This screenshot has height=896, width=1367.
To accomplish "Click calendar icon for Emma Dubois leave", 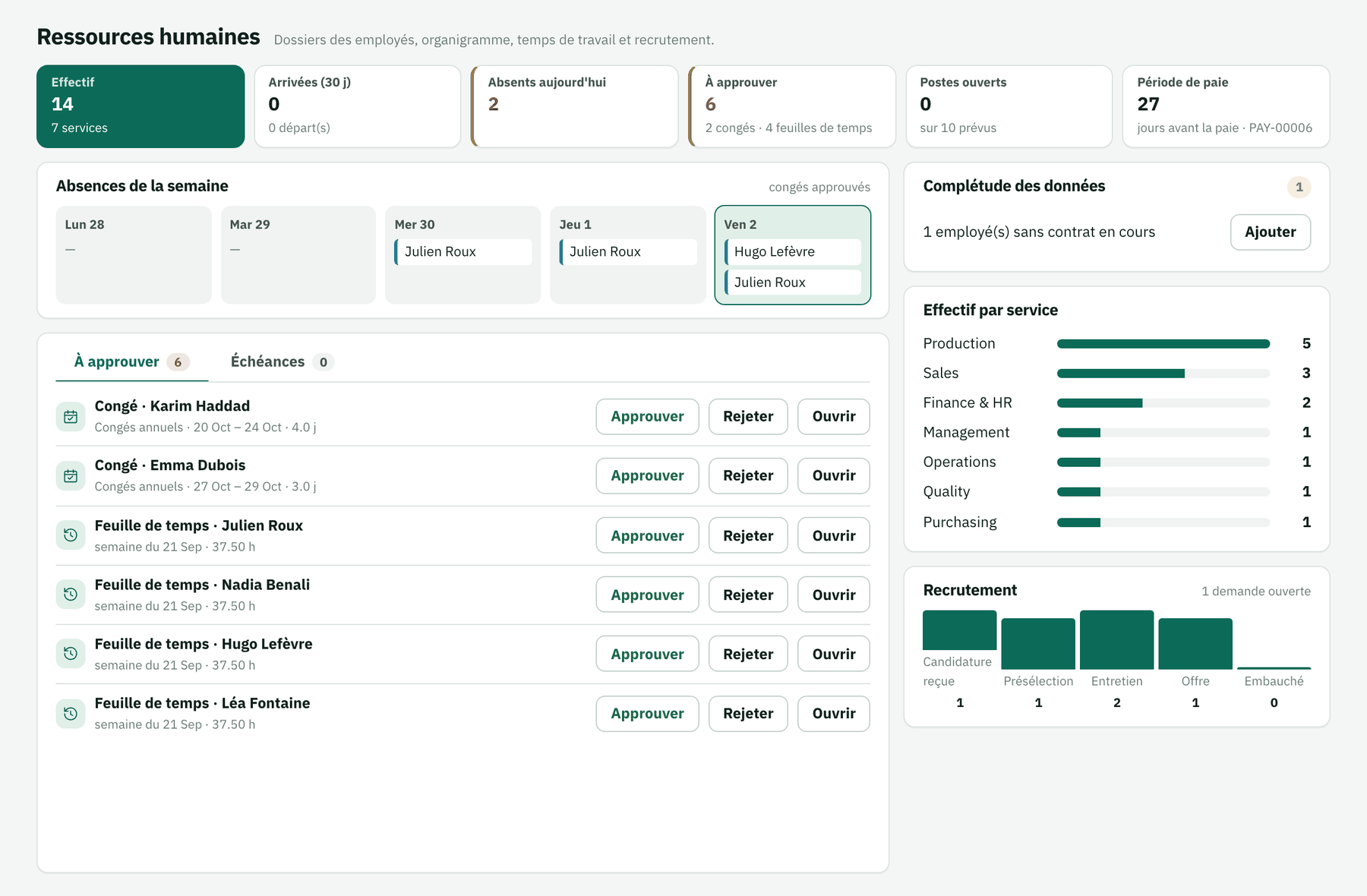I will (x=71, y=475).
